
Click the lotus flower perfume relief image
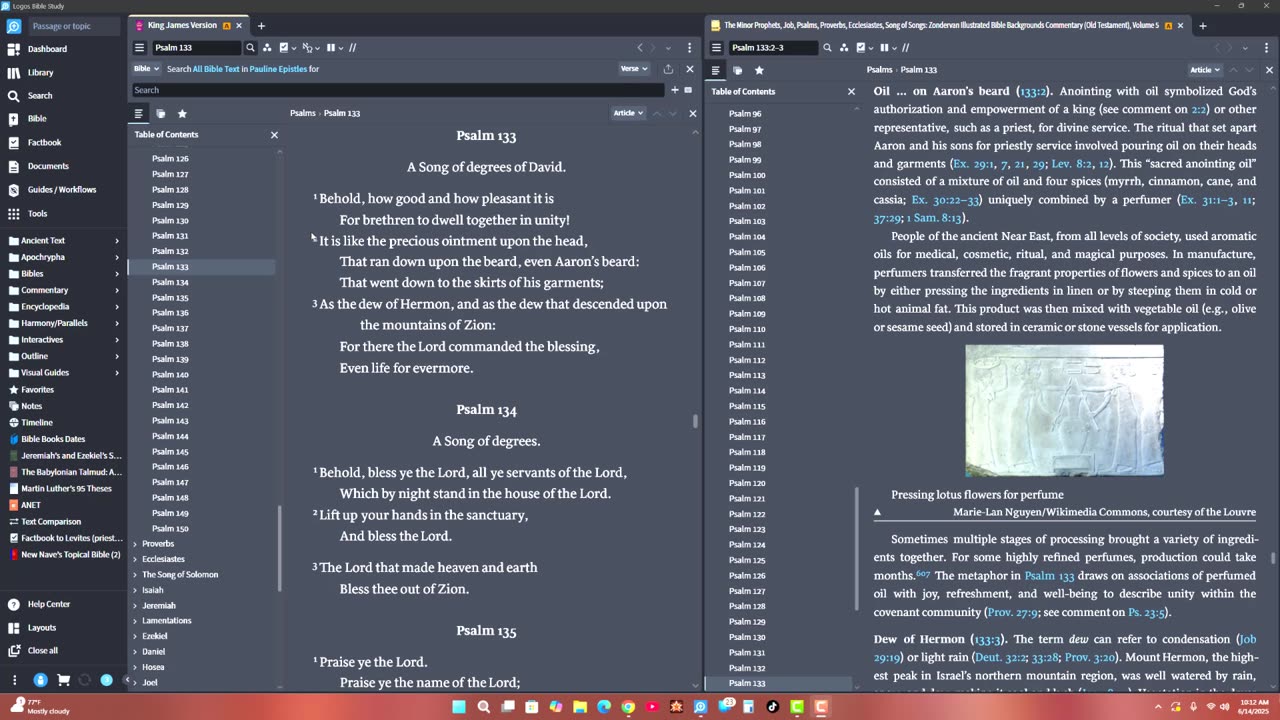coord(1064,410)
